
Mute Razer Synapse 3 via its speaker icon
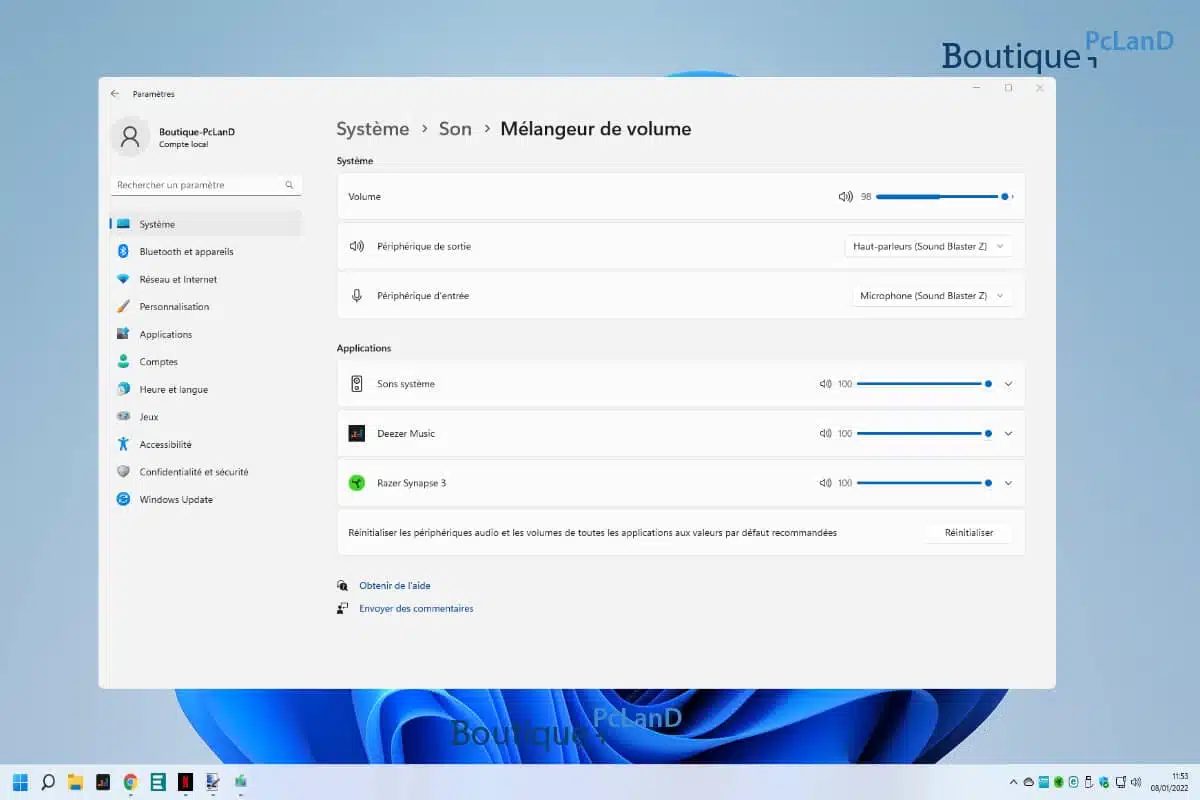tap(825, 483)
